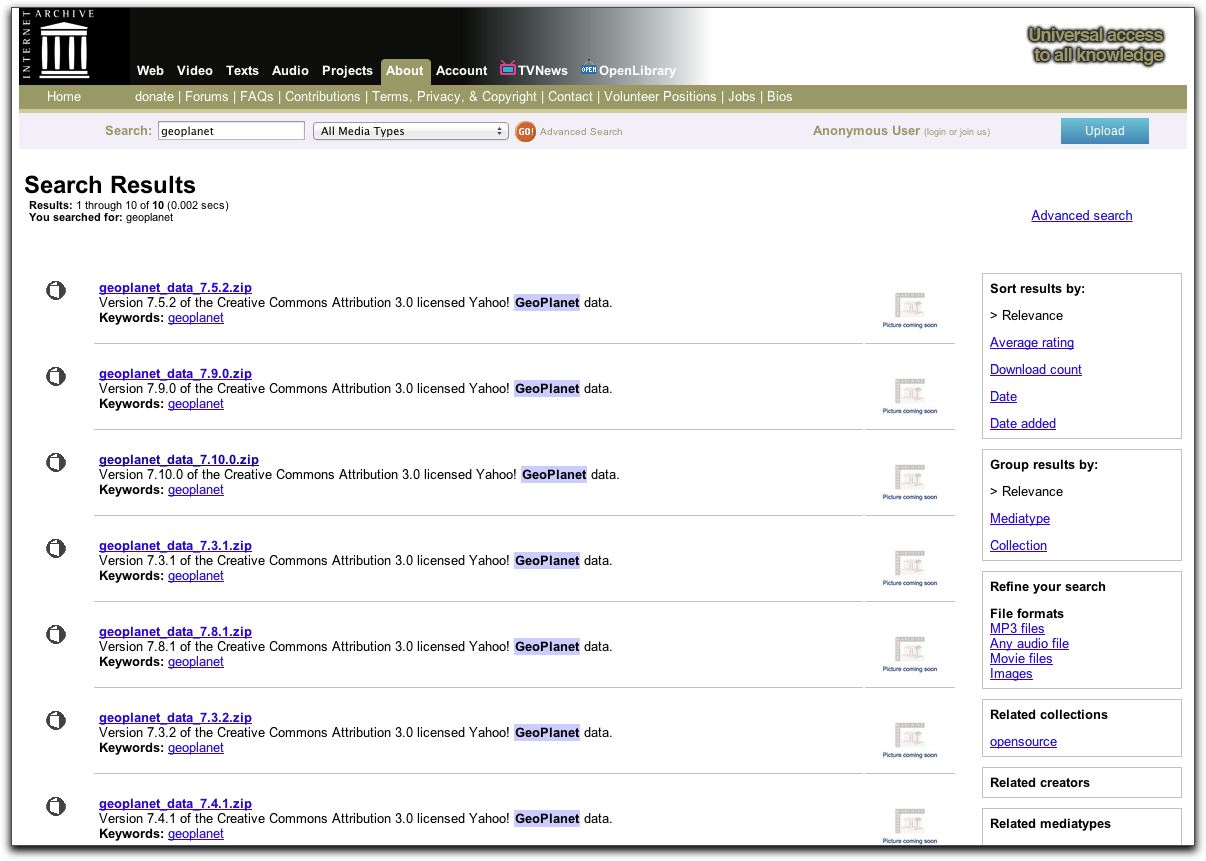This screenshot has width=1206, height=861.
Task: Open geoplanet_data_7.5.2.zip result
Action: [x=175, y=288]
